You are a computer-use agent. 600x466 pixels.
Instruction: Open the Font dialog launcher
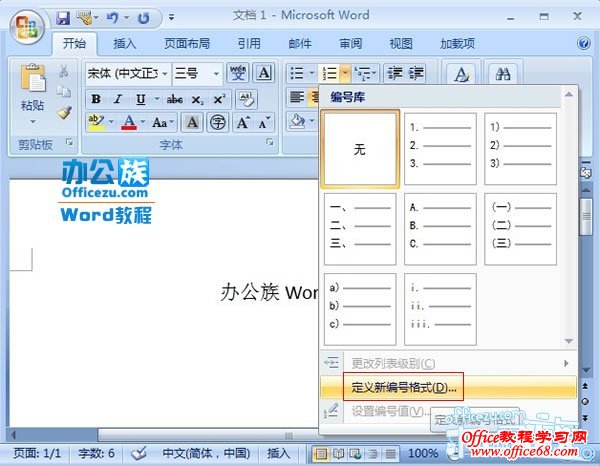(270, 143)
